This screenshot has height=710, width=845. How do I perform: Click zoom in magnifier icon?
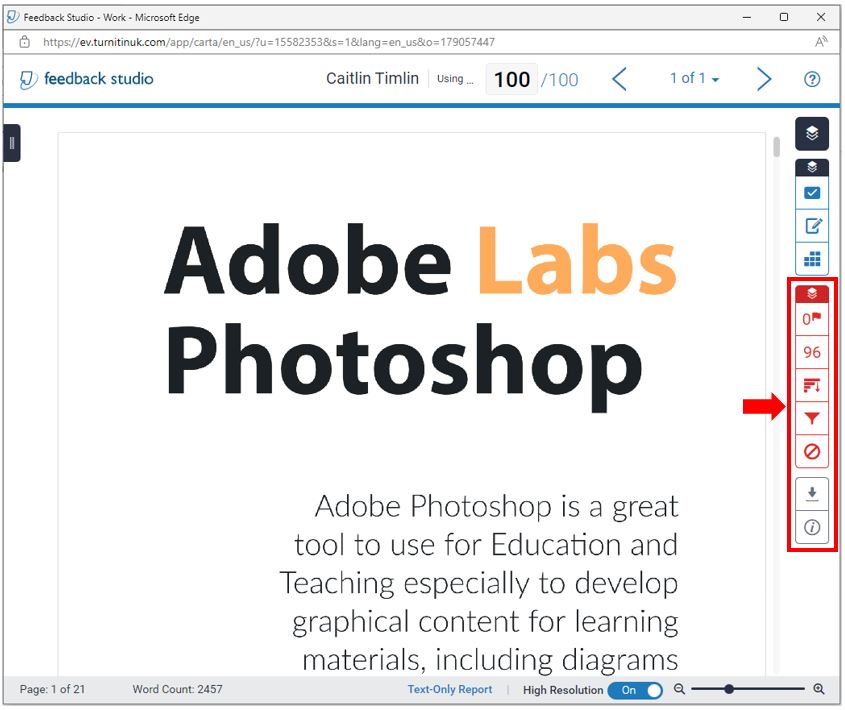coord(819,689)
